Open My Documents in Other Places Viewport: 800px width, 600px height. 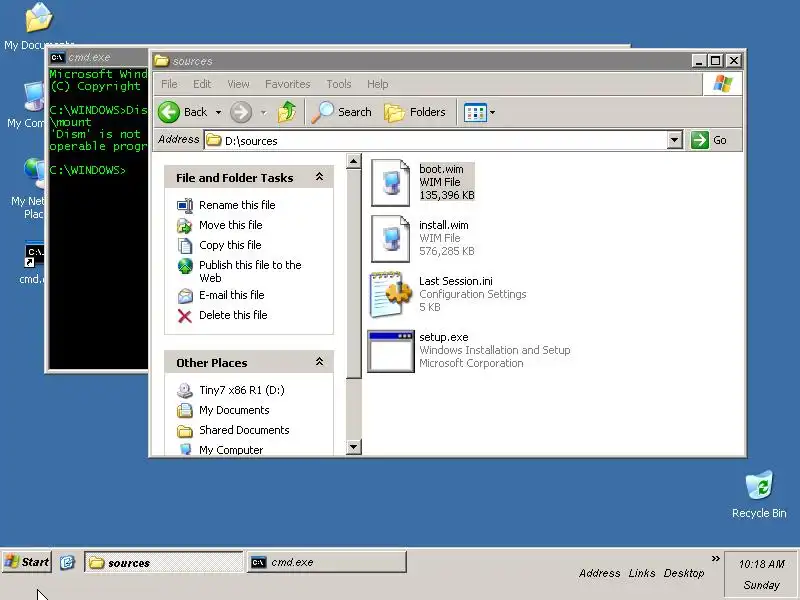click(234, 410)
